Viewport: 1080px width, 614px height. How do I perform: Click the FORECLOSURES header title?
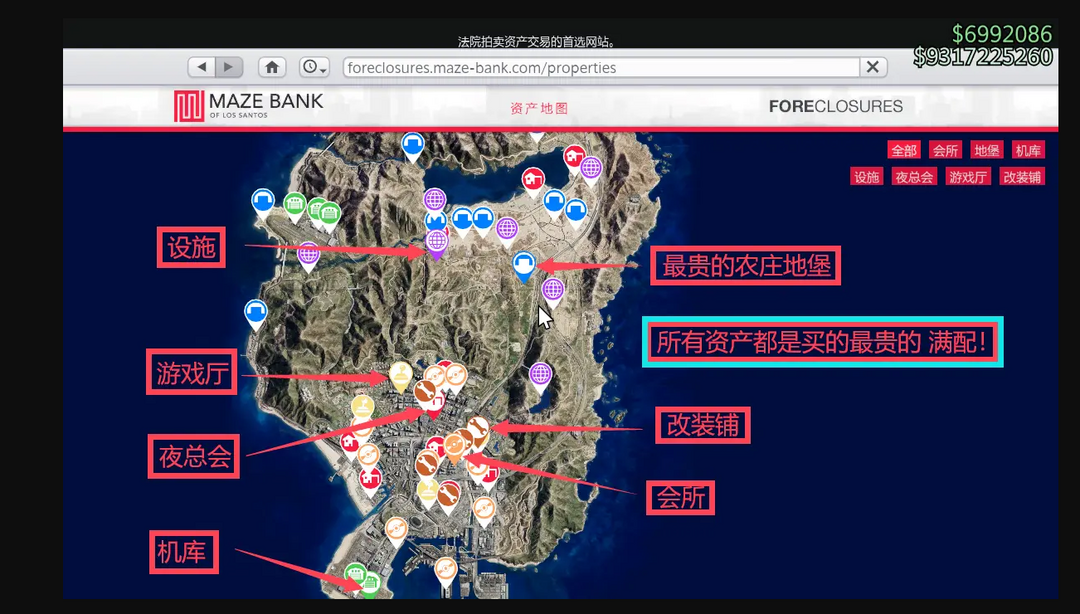point(835,106)
